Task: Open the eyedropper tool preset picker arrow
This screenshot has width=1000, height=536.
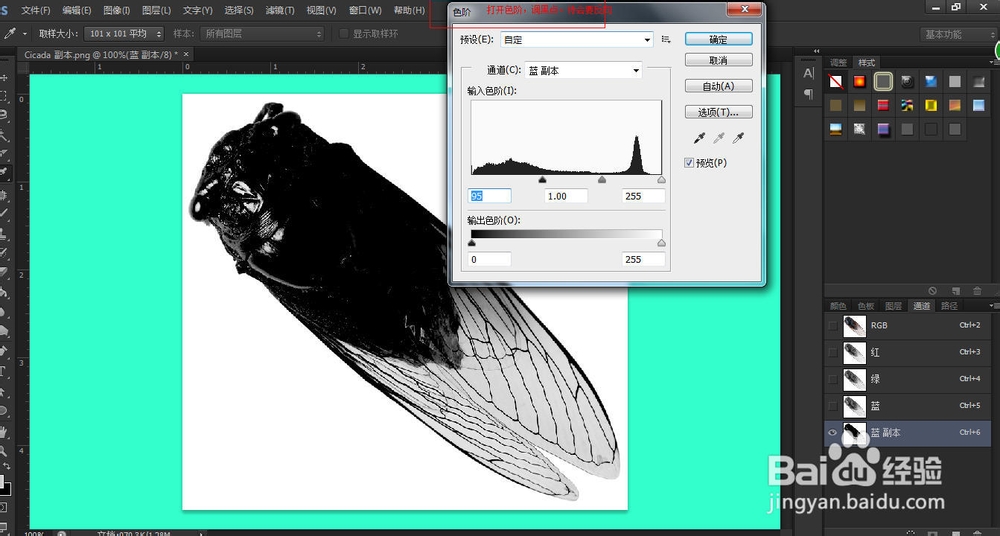Action: point(25,34)
